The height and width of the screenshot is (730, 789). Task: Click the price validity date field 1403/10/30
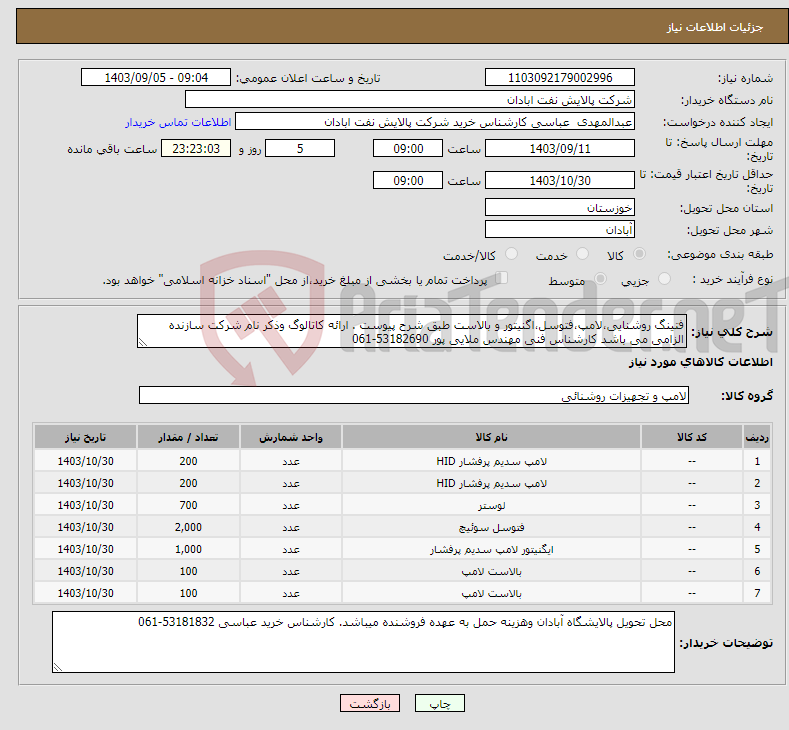[560, 180]
